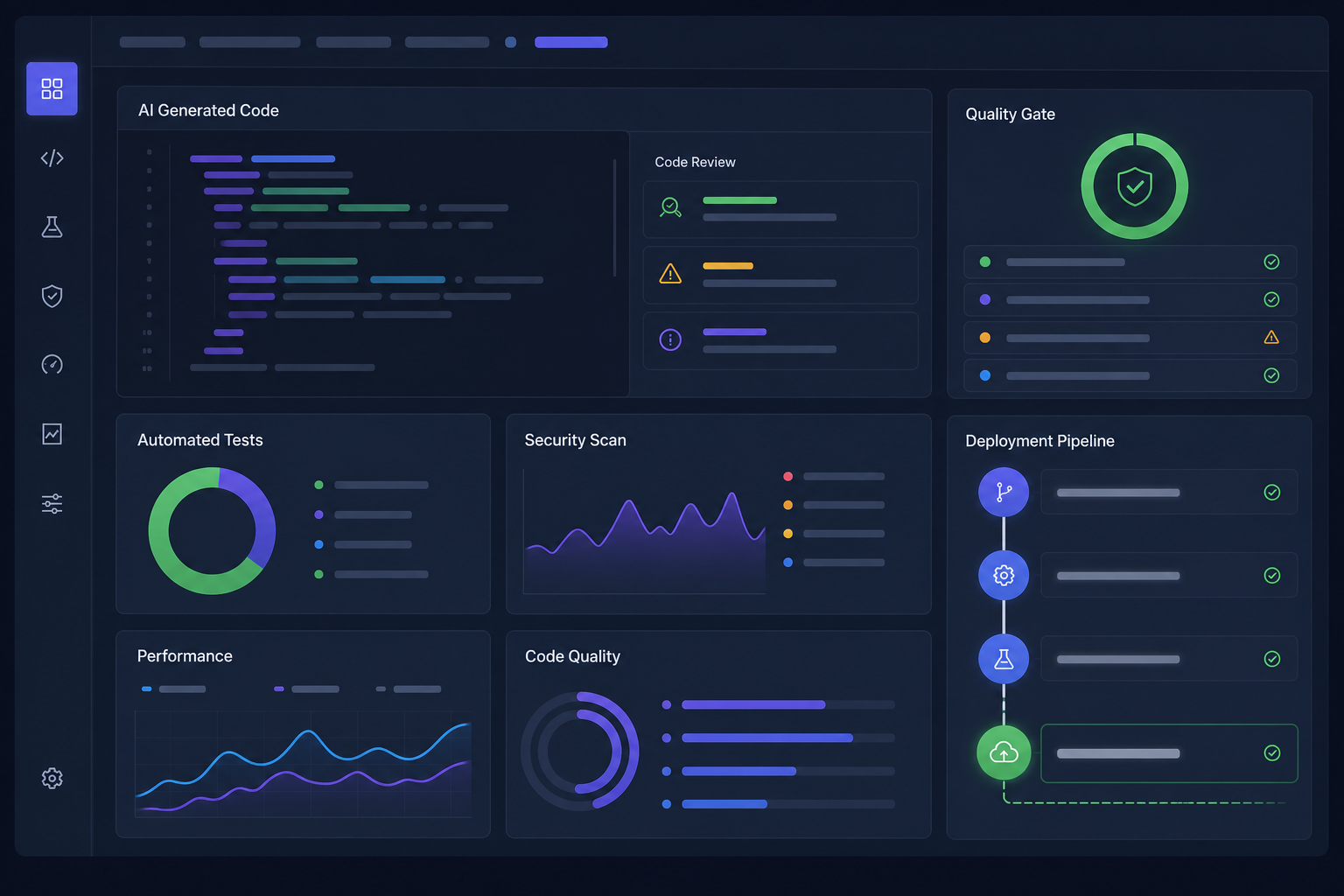Open the magnifier code review entry
1344x896 pixels.
tap(780, 209)
